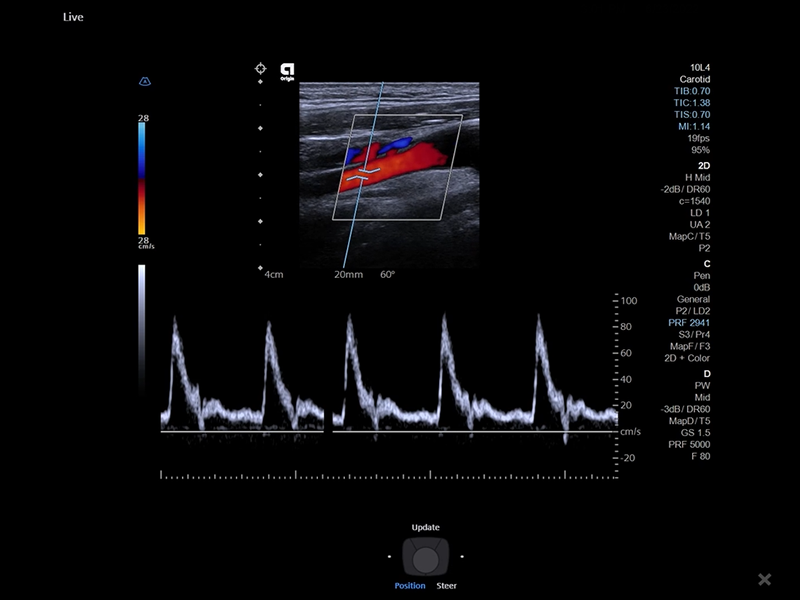Click the 10L4 transducer label
The image size is (800, 600).
tap(699, 67)
